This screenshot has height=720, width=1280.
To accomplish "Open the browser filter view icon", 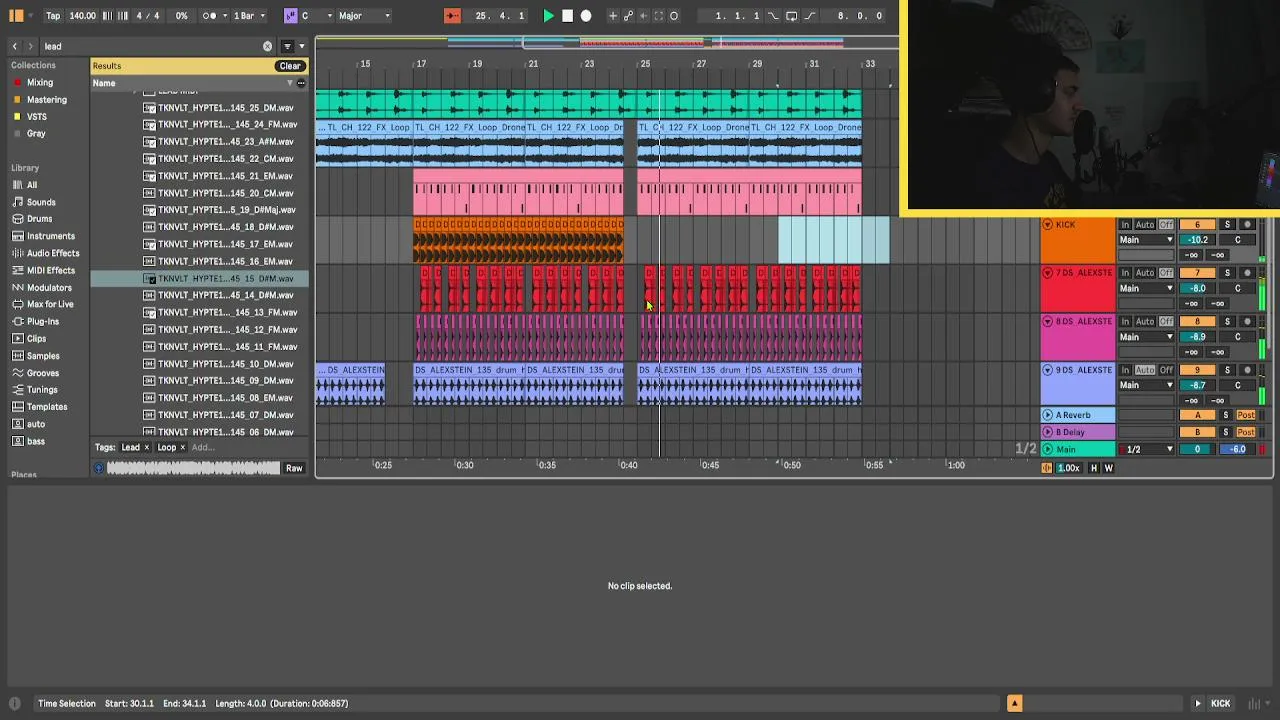I will 287,46.
